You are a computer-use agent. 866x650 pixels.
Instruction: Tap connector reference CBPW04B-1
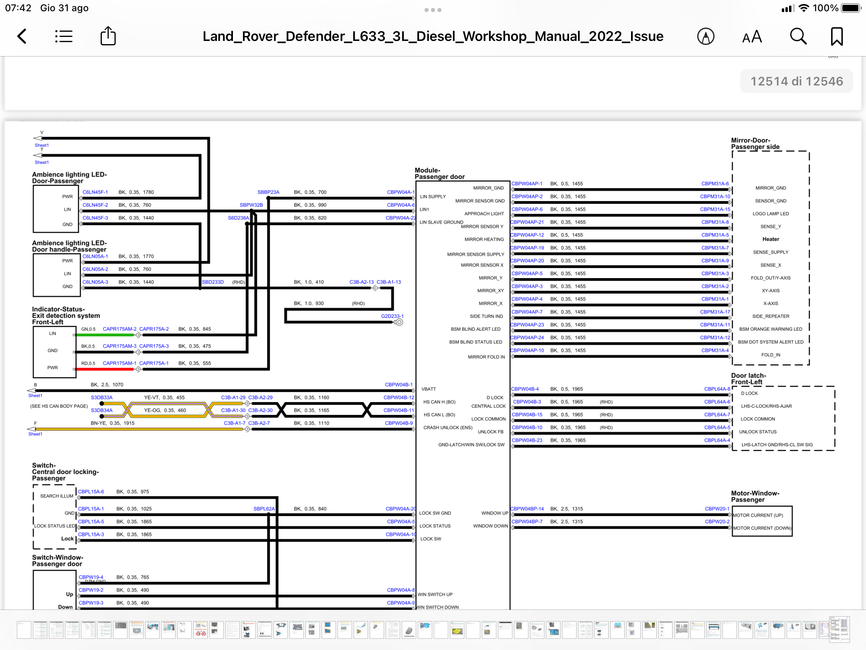[399, 384]
